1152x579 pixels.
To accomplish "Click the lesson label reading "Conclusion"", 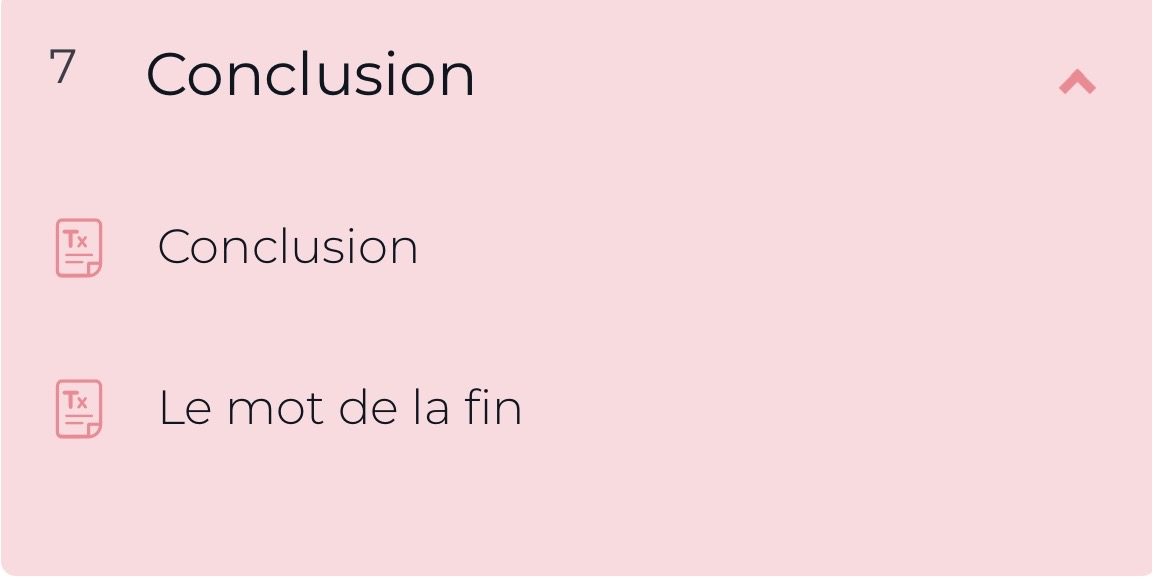I will [288, 247].
